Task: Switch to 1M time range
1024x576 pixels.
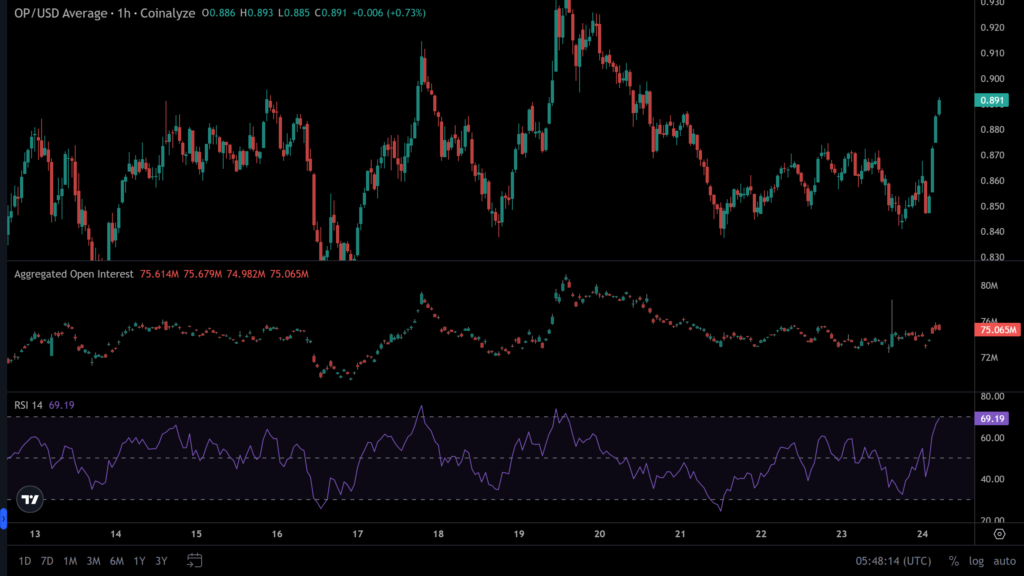Action: pyautogui.click(x=70, y=561)
